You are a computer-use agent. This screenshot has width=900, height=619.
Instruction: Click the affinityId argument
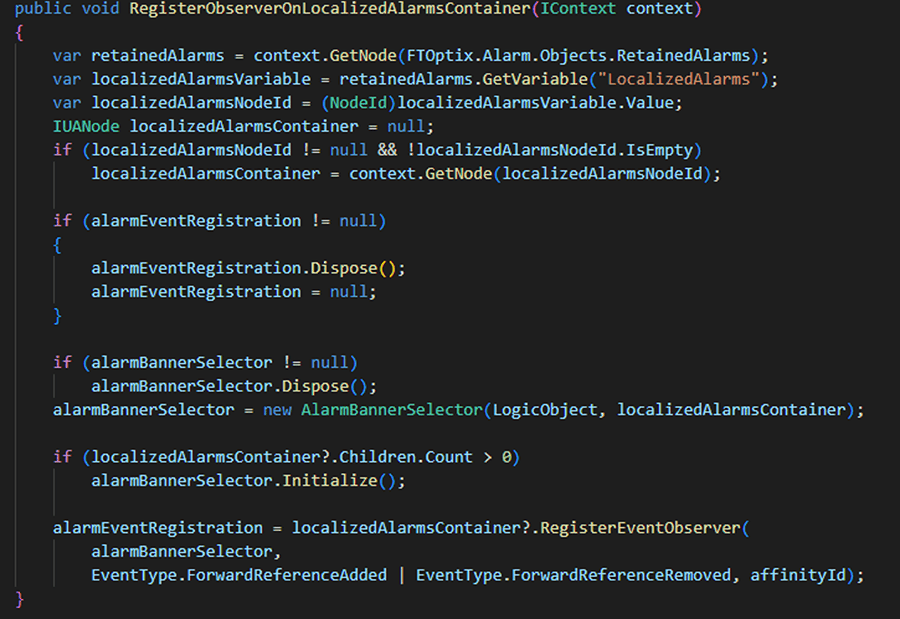click(x=798, y=575)
